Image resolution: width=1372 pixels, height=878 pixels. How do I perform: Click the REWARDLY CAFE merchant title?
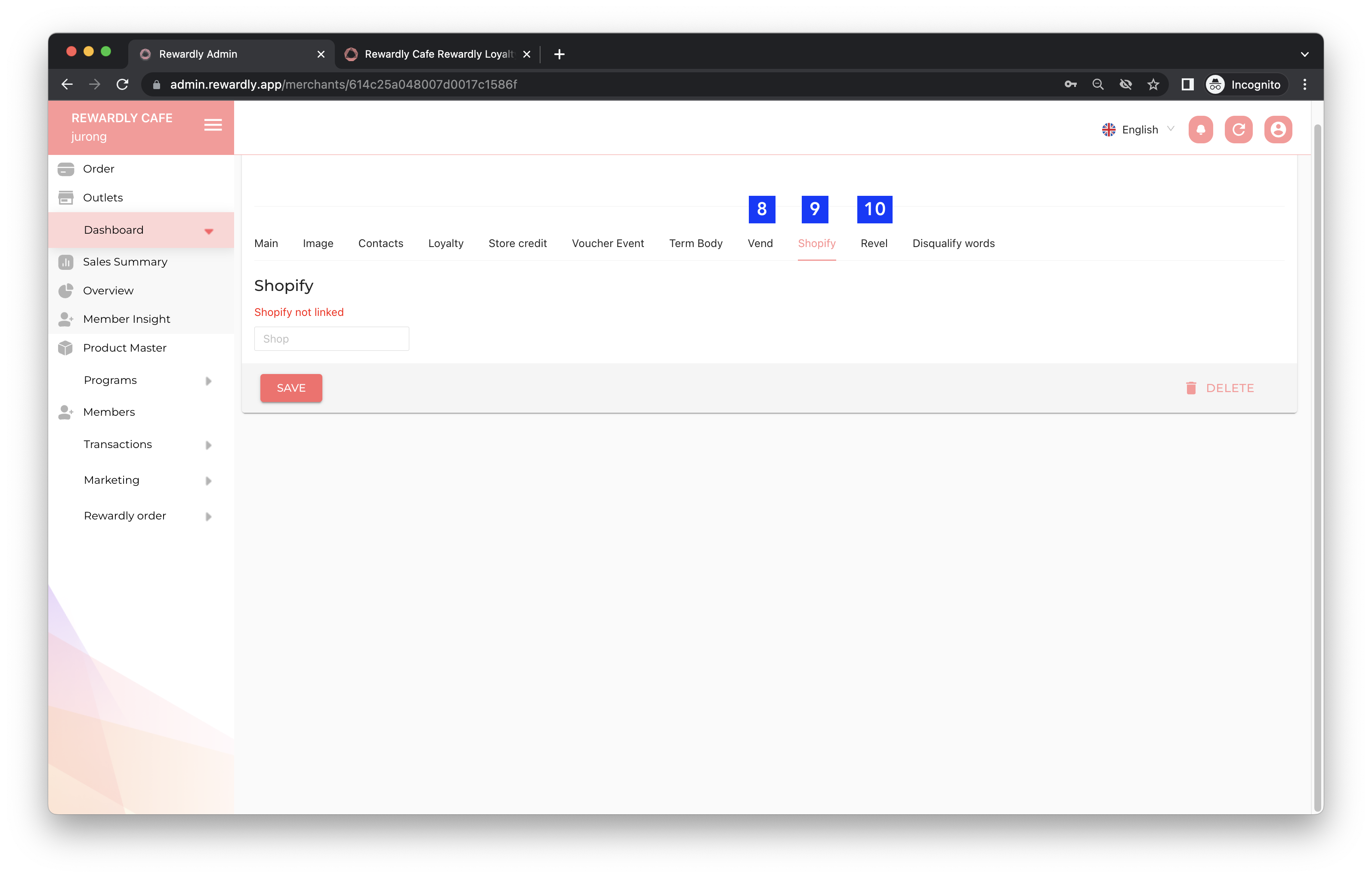[x=121, y=118]
